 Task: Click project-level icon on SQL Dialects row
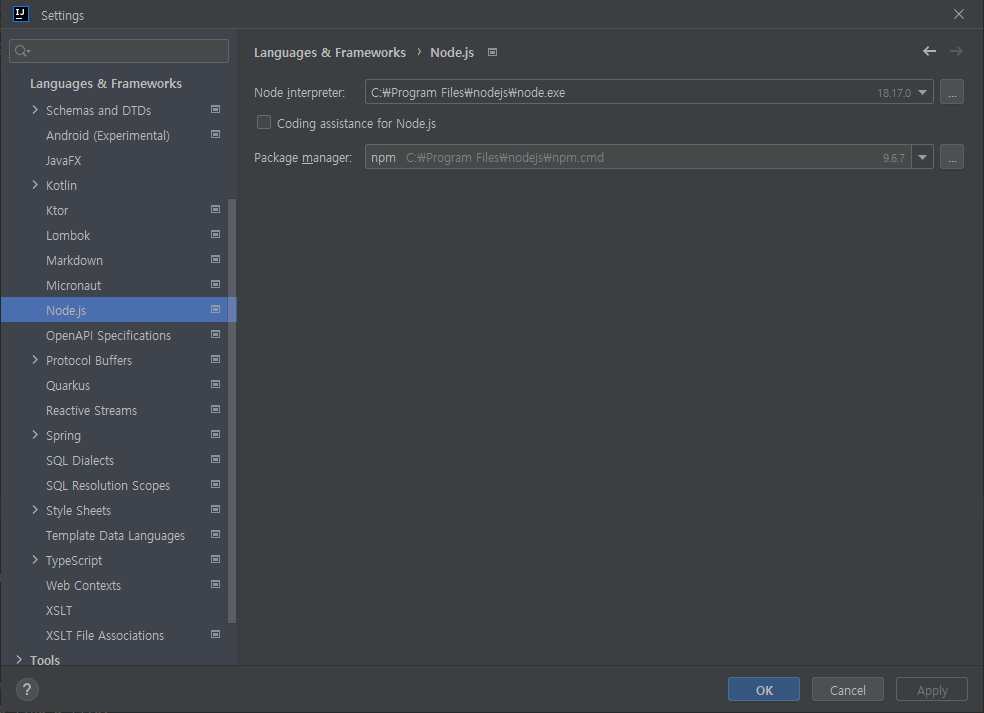215,459
